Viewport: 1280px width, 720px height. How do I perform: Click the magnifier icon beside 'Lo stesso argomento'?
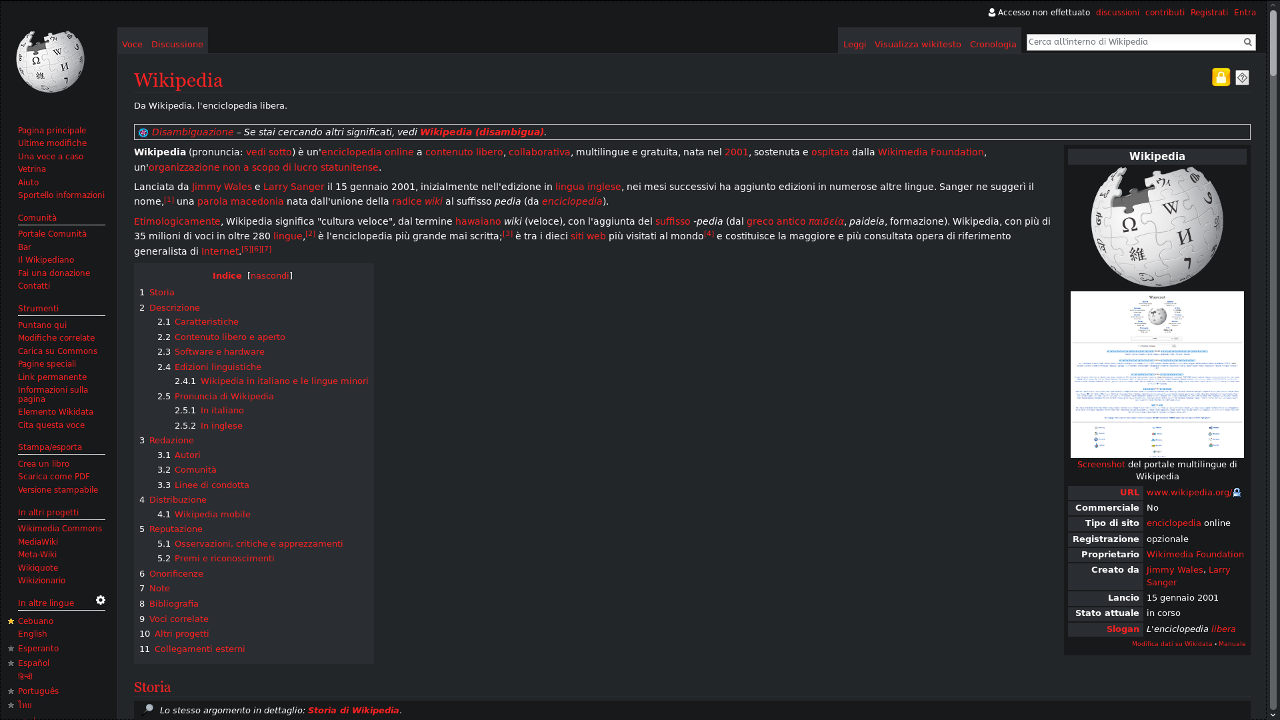(x=147, y=710)
